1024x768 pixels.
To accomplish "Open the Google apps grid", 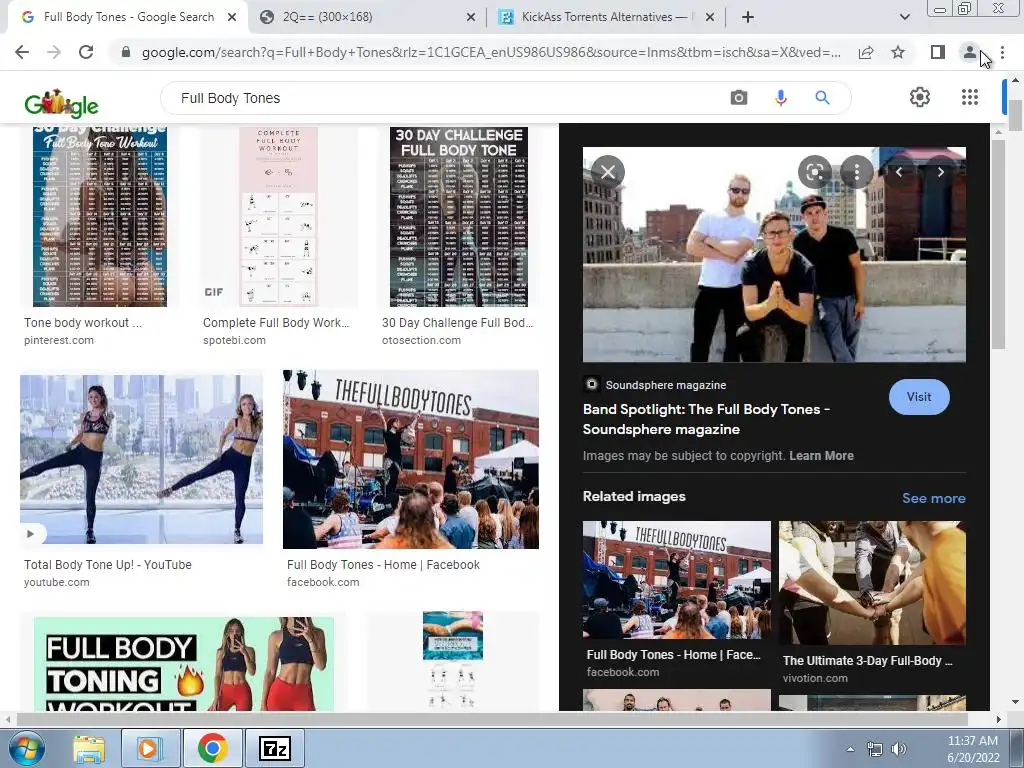I will (970, 97).
